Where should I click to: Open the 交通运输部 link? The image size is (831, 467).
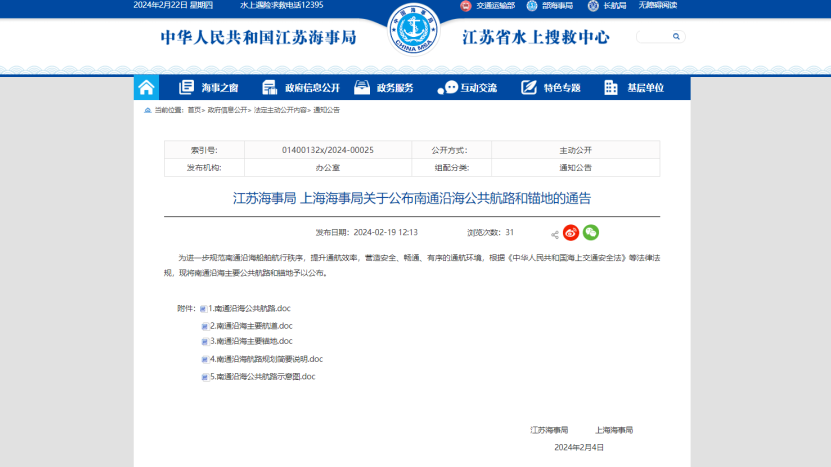point(495,5)
